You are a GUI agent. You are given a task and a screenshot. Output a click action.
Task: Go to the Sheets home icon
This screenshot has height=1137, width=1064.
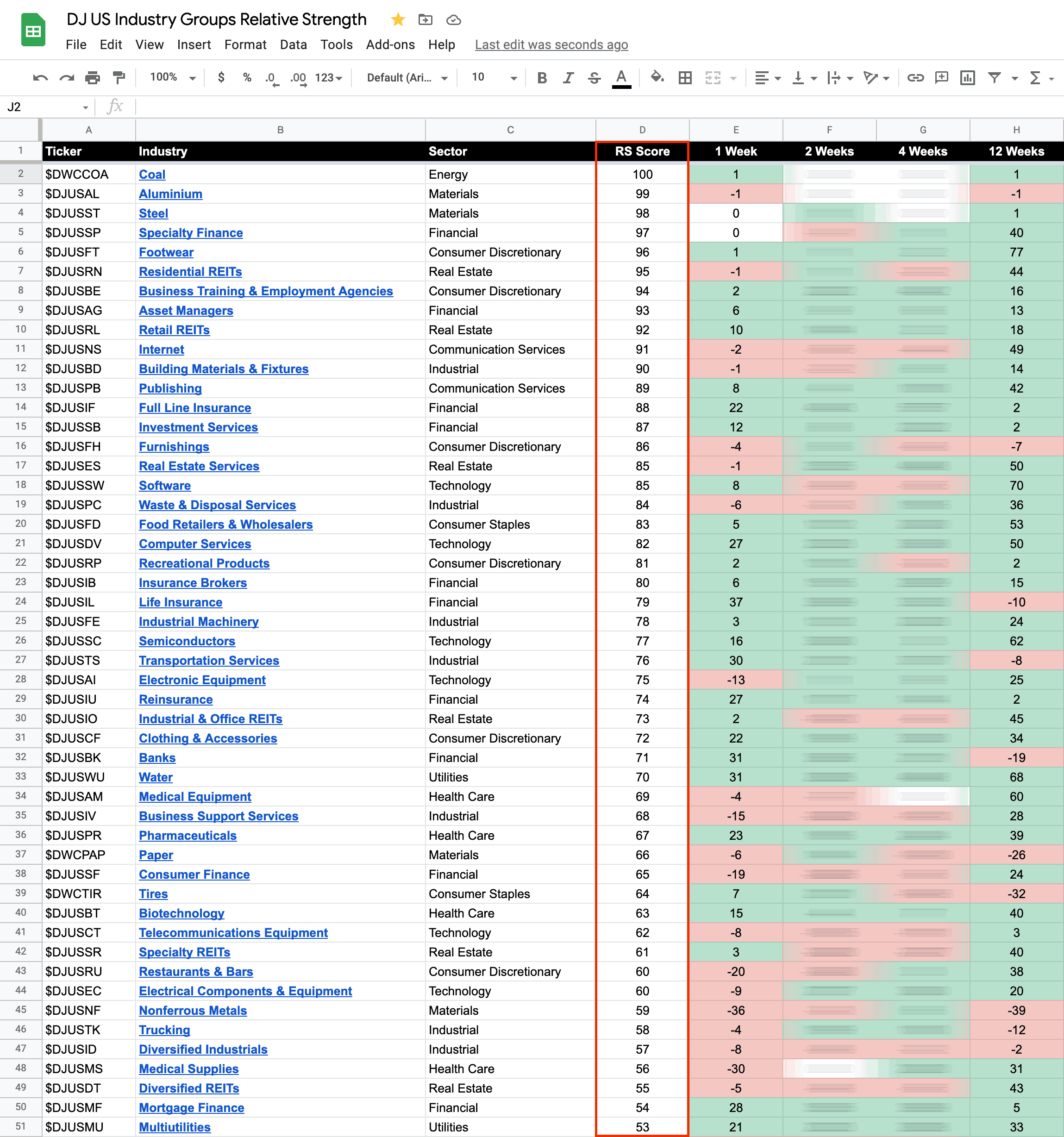pyautogui.click(x=33, y=30)
